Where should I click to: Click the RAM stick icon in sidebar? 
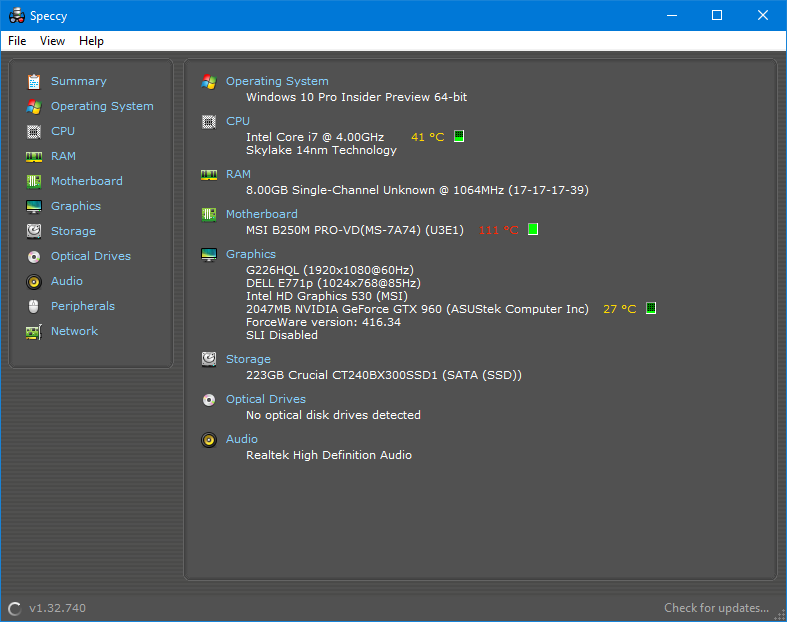[34, 156]
